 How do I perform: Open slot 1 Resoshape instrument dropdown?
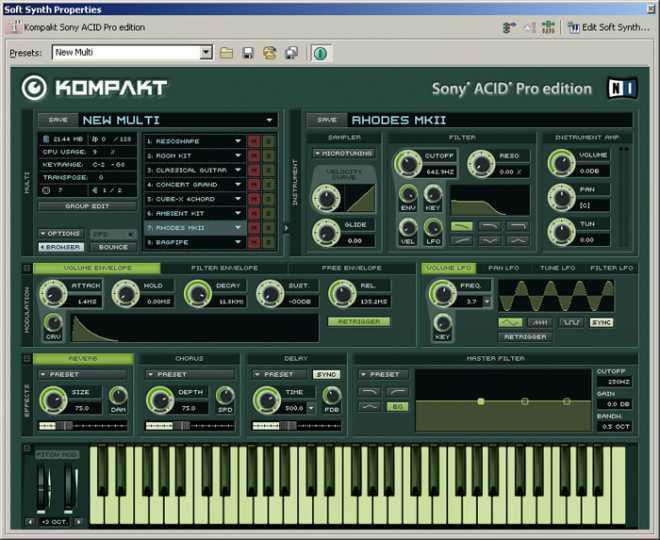coord(238,141)
